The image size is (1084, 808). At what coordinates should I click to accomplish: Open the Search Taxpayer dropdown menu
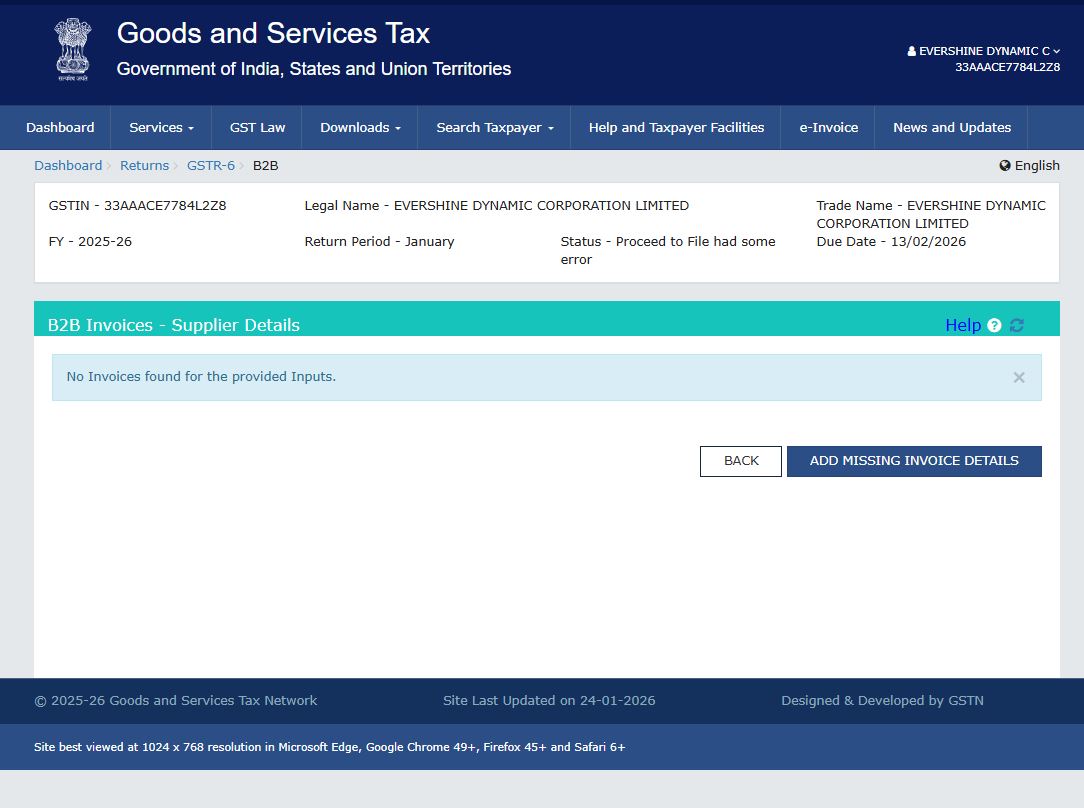(494, 128)
